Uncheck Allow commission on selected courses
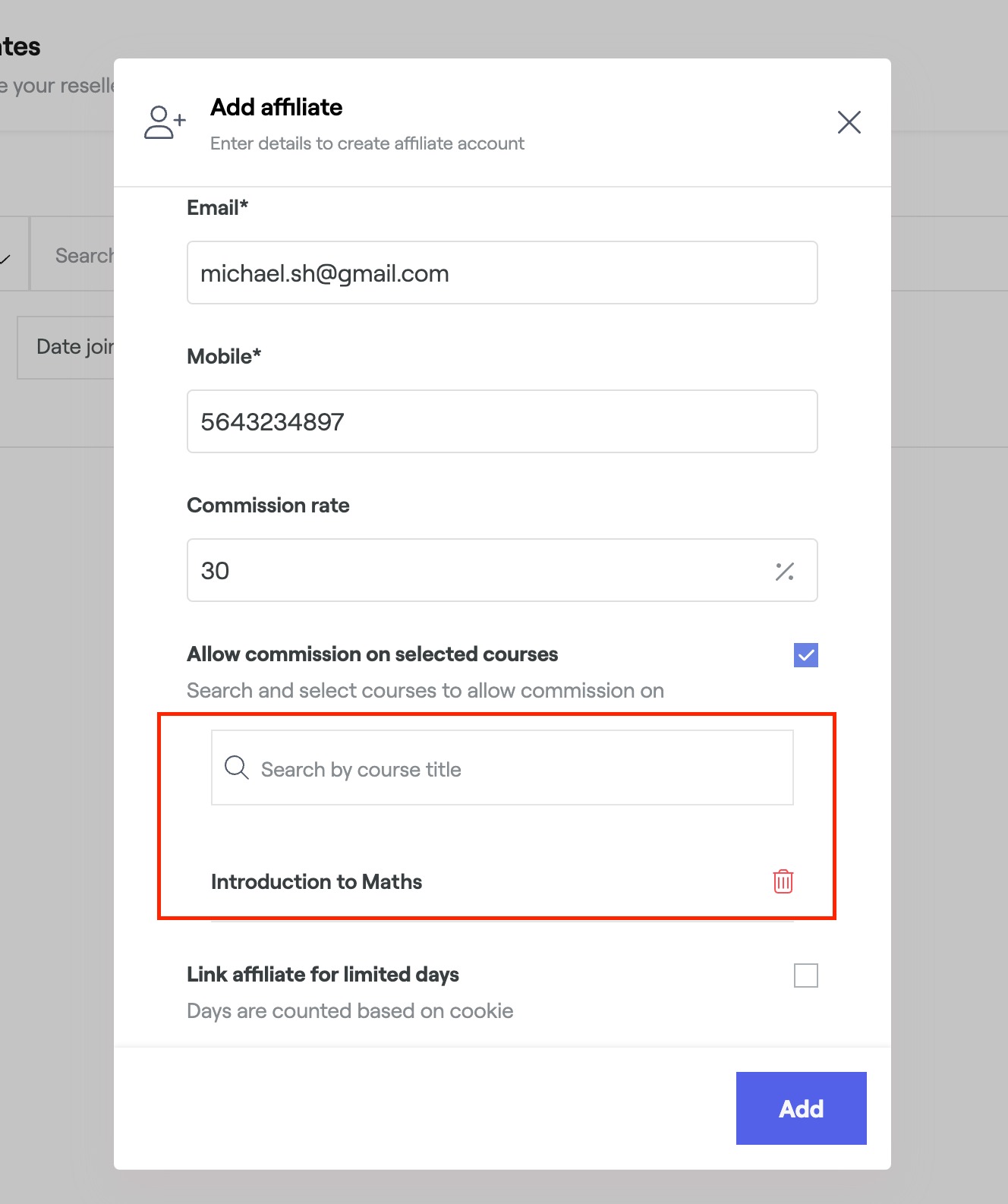Screen dimensions: 1008x1204 tap(805, 655)
